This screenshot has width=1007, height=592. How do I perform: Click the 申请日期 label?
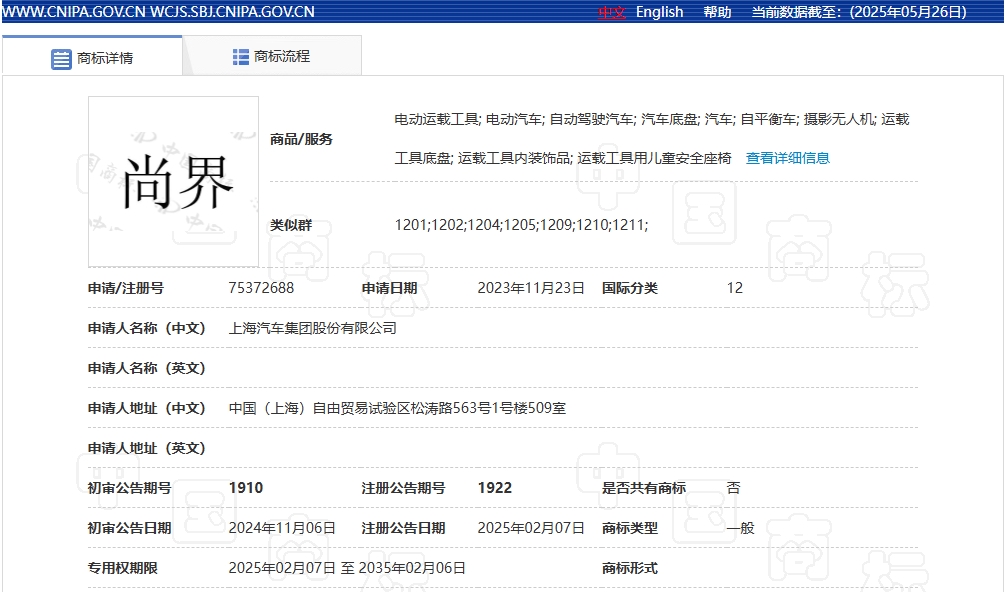[x=389, y=288]
